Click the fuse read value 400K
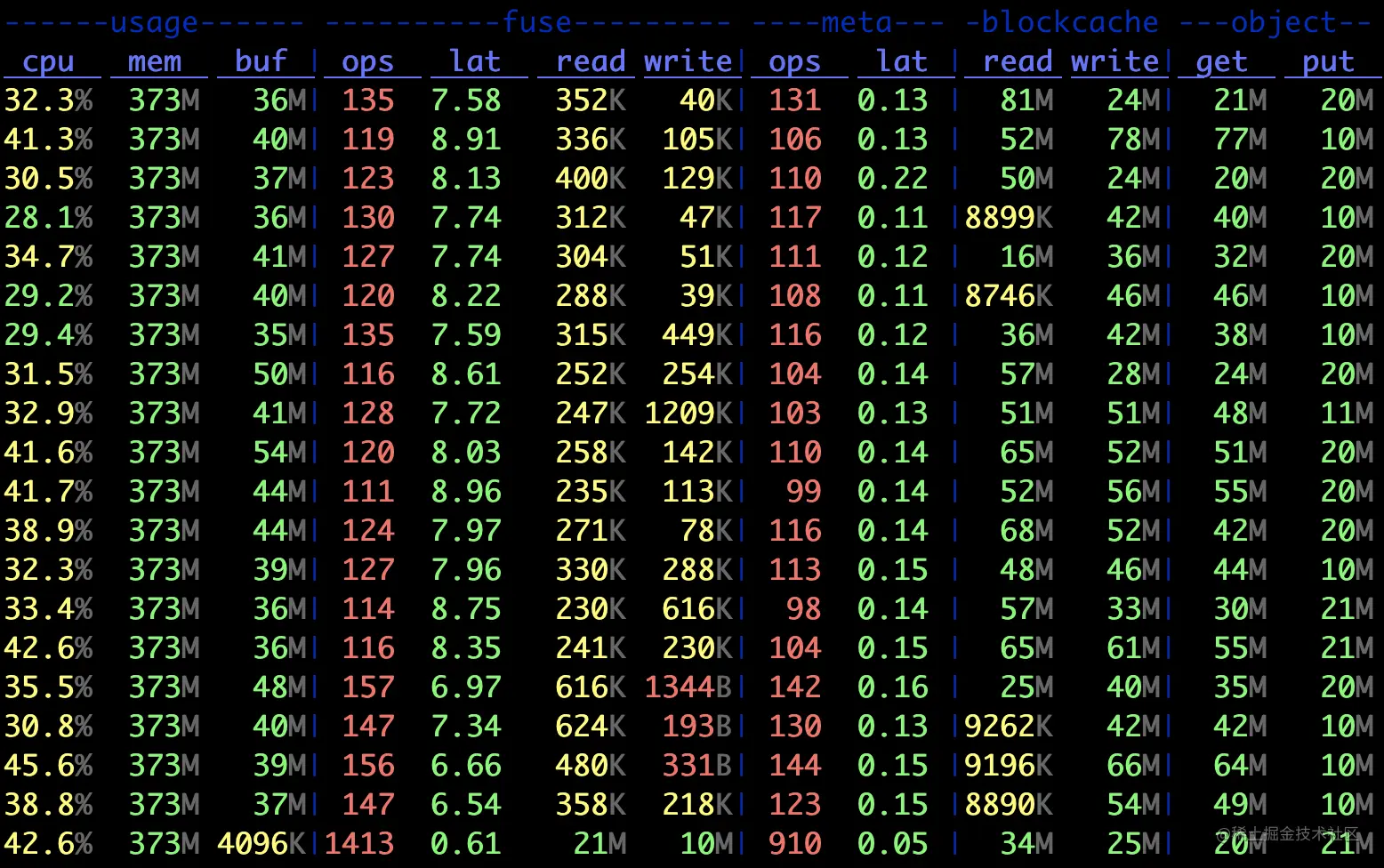 [591, 179]
